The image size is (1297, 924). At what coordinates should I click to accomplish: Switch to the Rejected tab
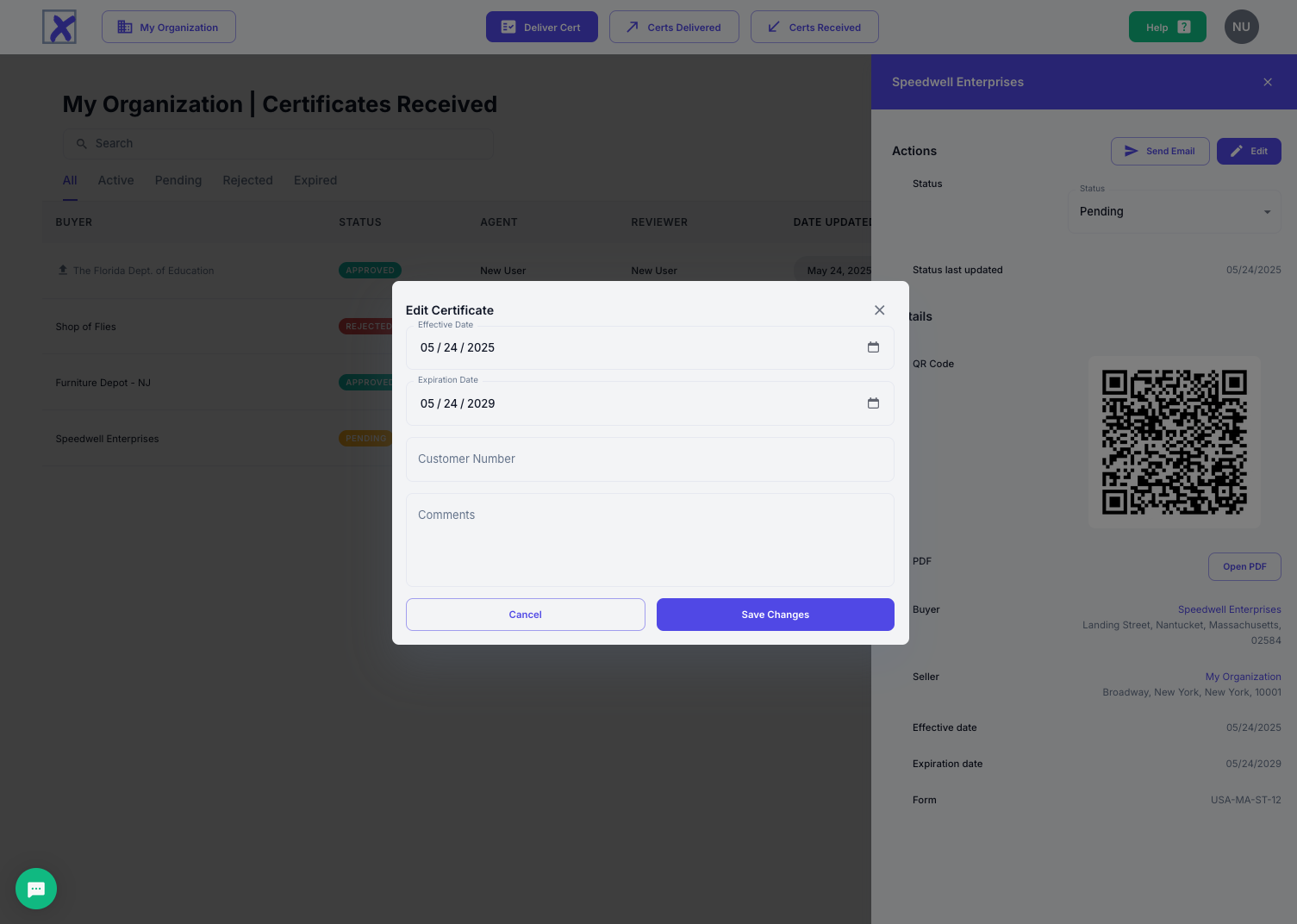pos(247,180)
